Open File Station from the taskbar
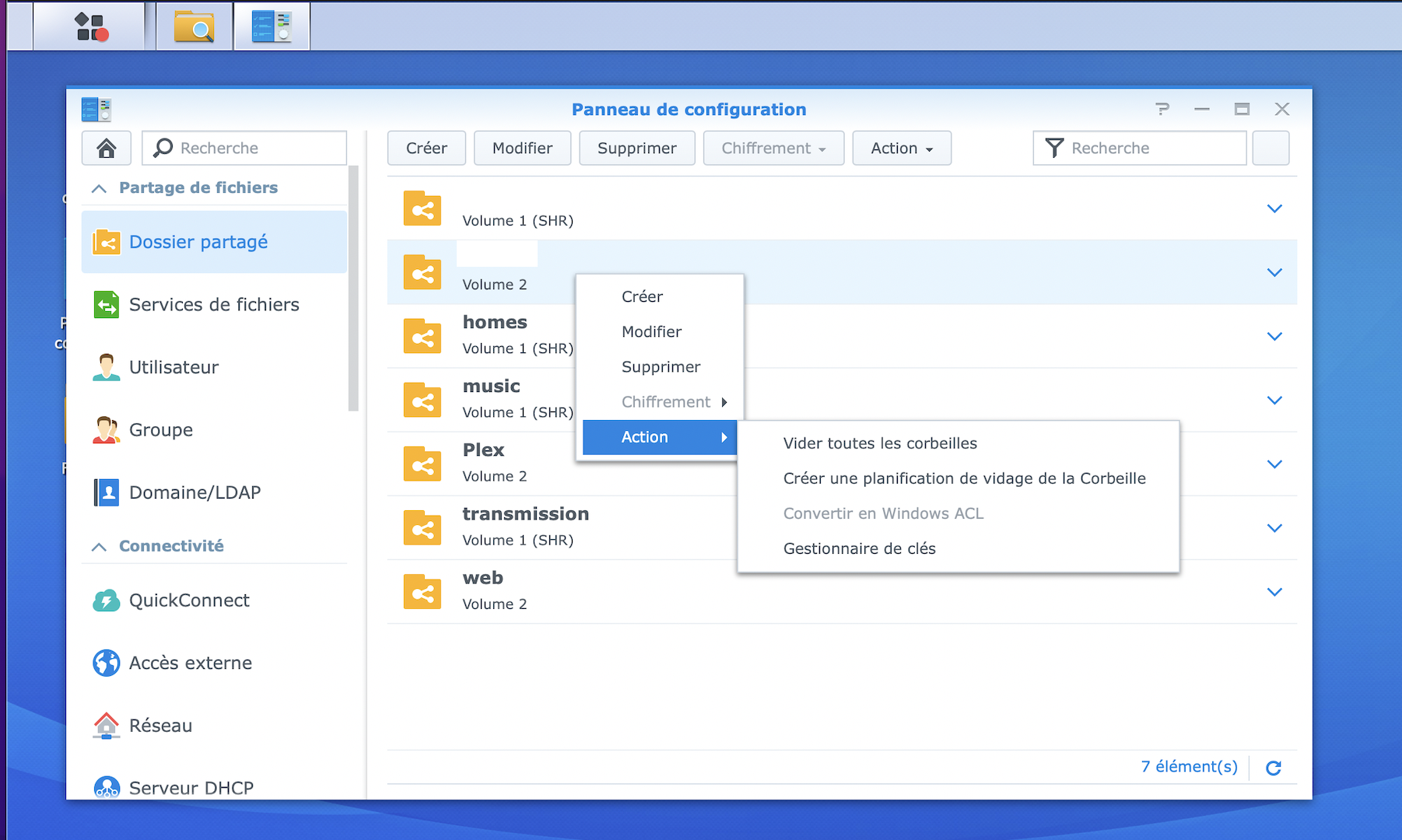Viewport: 1402px width, 840px height. (x=194, y=26)
